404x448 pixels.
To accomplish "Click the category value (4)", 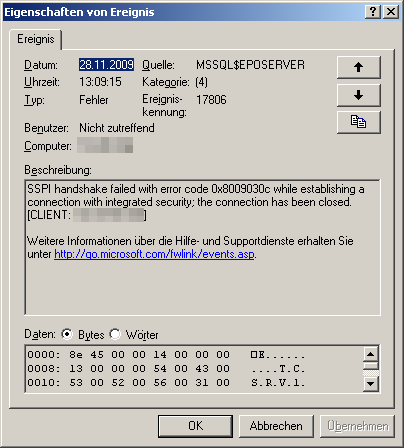I will coord(201,82).
